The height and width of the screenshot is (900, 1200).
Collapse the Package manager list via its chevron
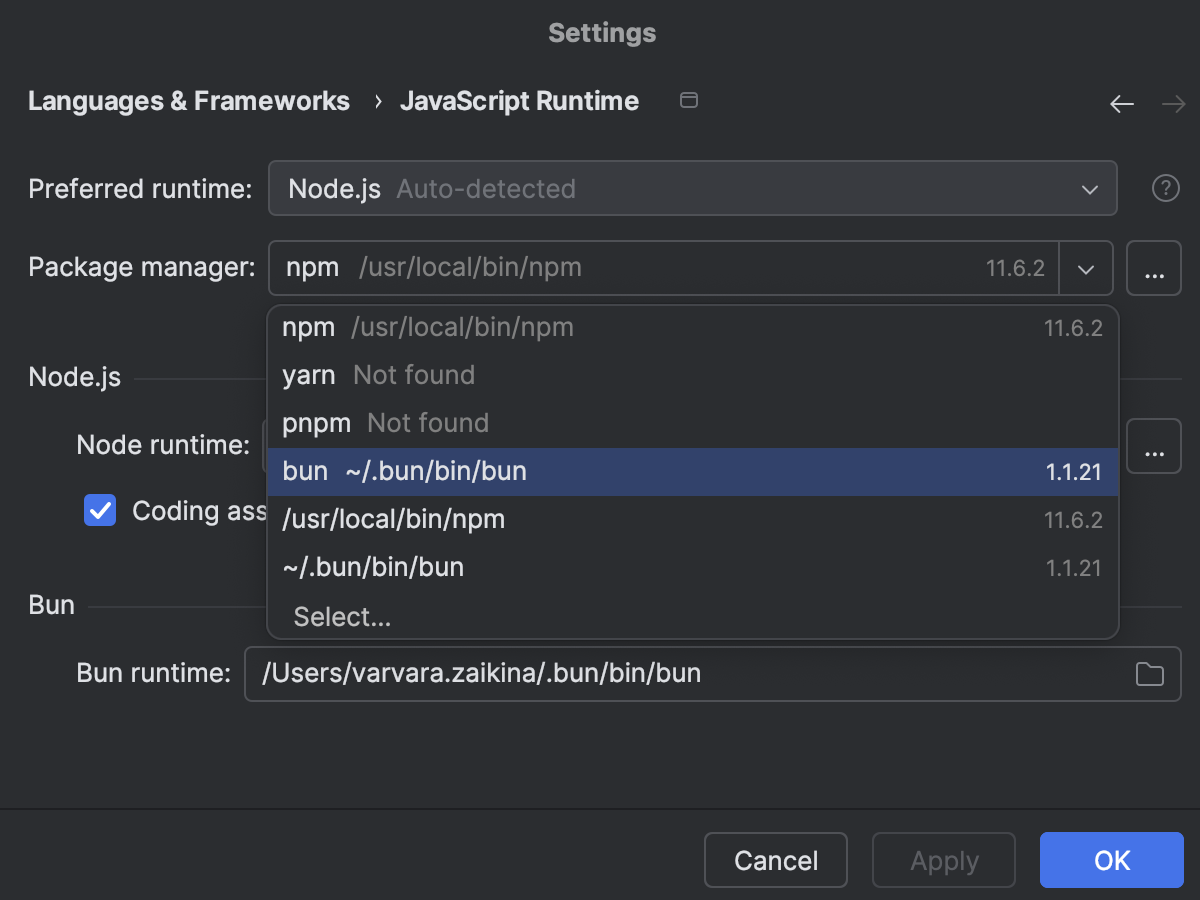pos(1086,268)
